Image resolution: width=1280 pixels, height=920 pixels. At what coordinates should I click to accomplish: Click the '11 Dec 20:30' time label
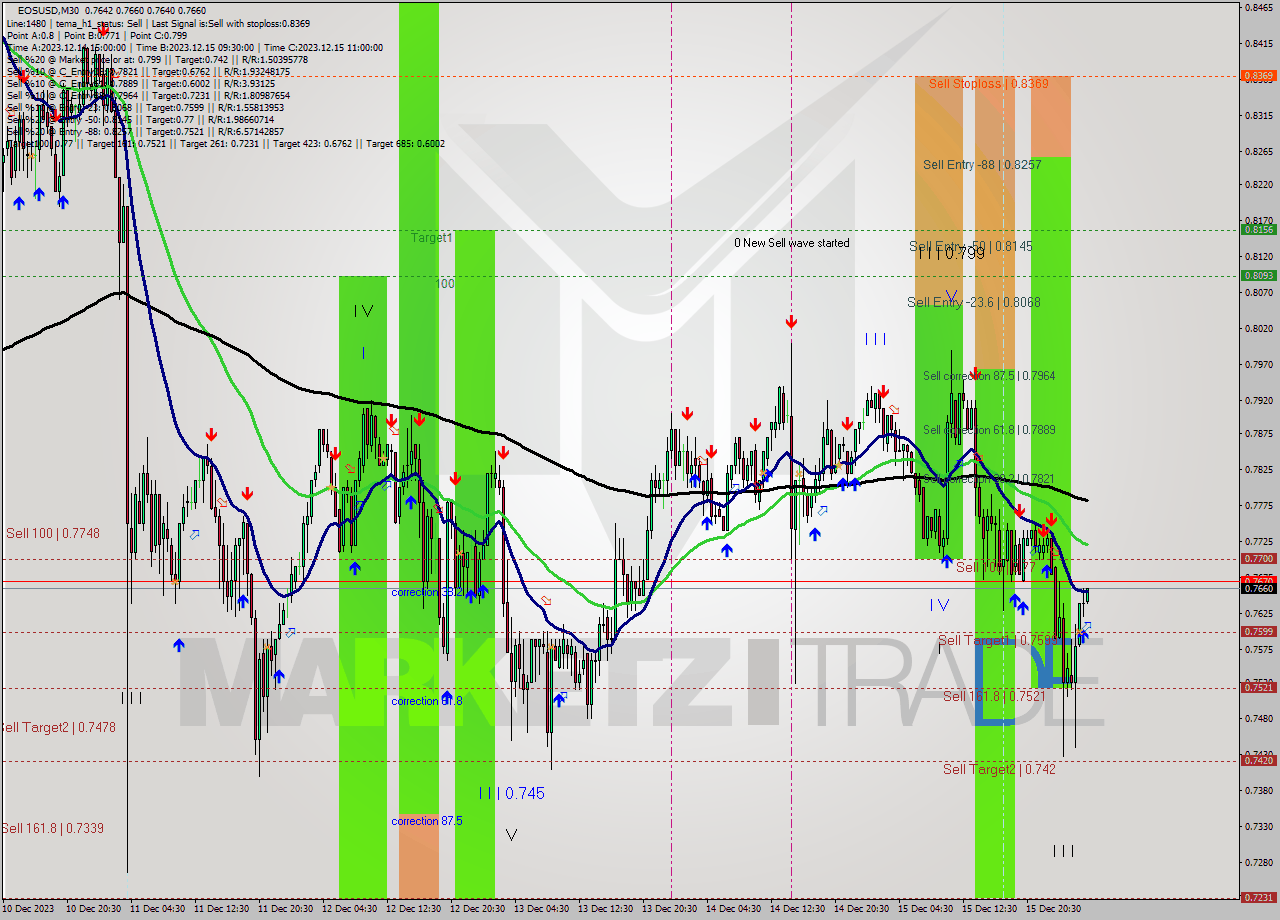tap(285, 909)
